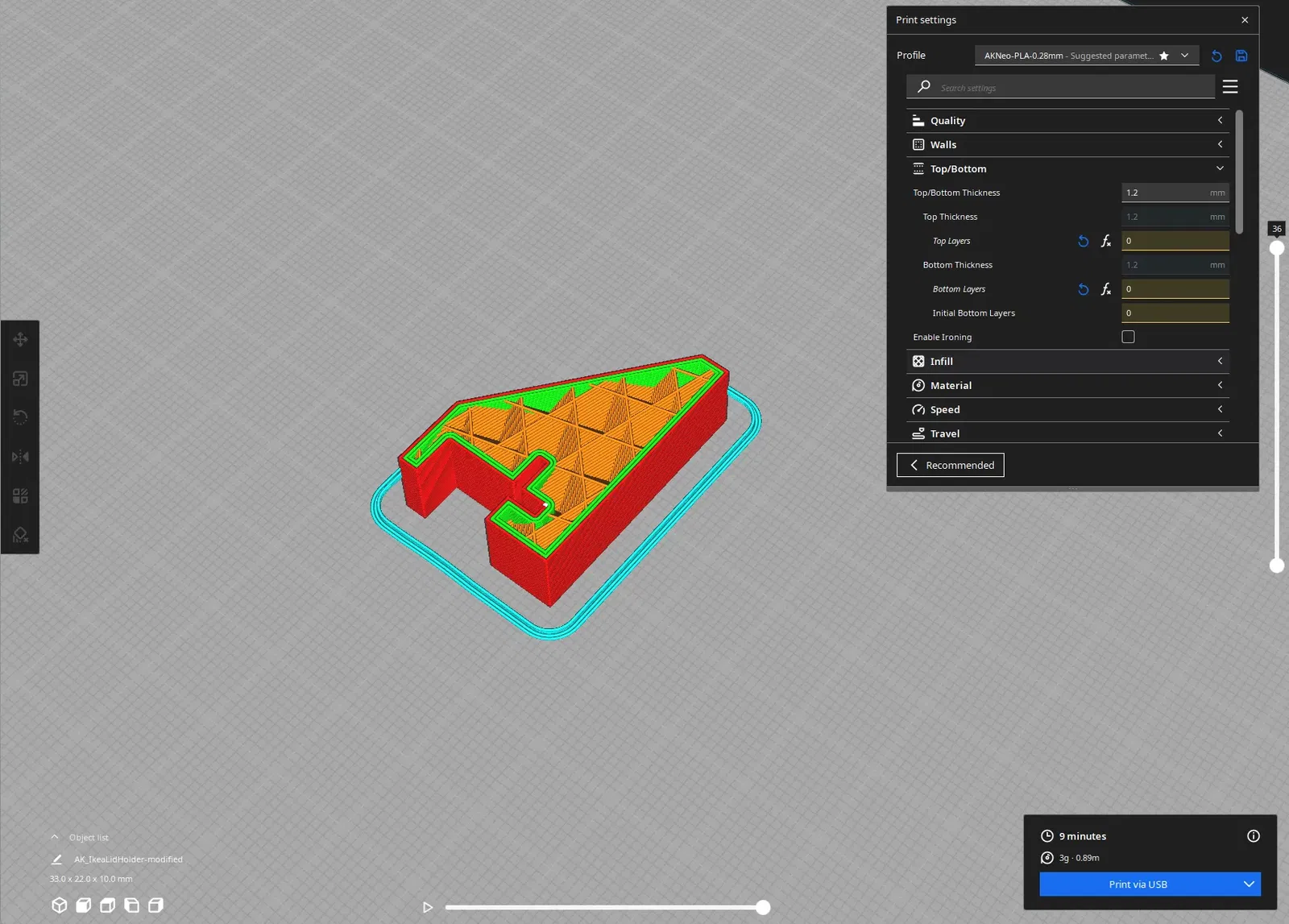Click the Initial Bottom Layers setting label
This screenshot has height=924, width=1289.
click(974, 313)
